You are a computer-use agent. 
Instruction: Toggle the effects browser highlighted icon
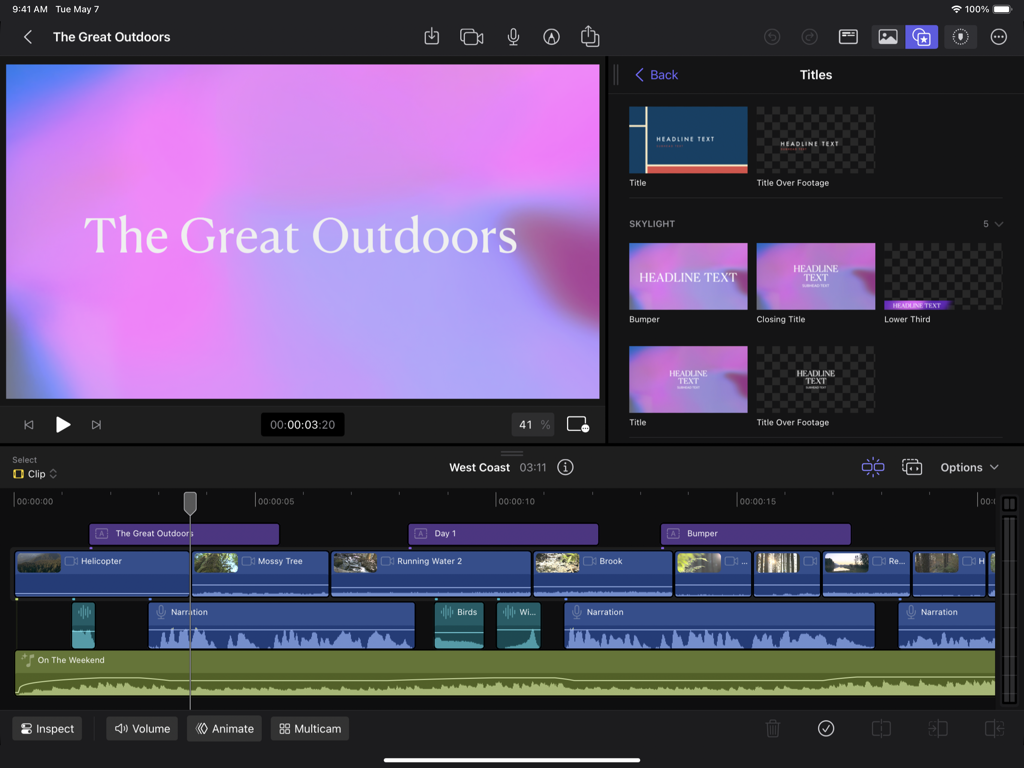coord(921,37)
